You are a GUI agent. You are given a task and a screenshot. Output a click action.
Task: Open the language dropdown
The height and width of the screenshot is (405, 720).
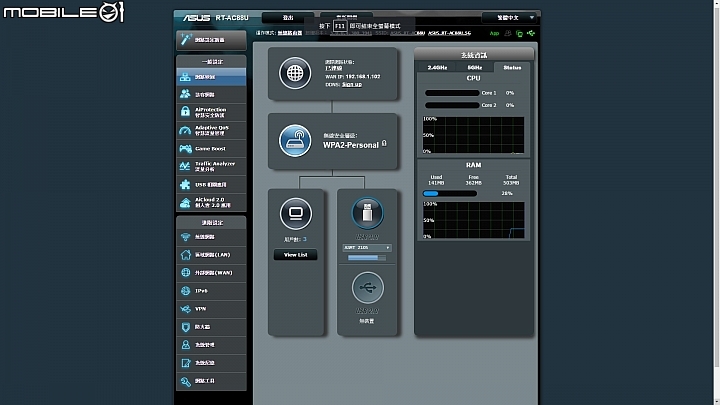tap(509, 17)
